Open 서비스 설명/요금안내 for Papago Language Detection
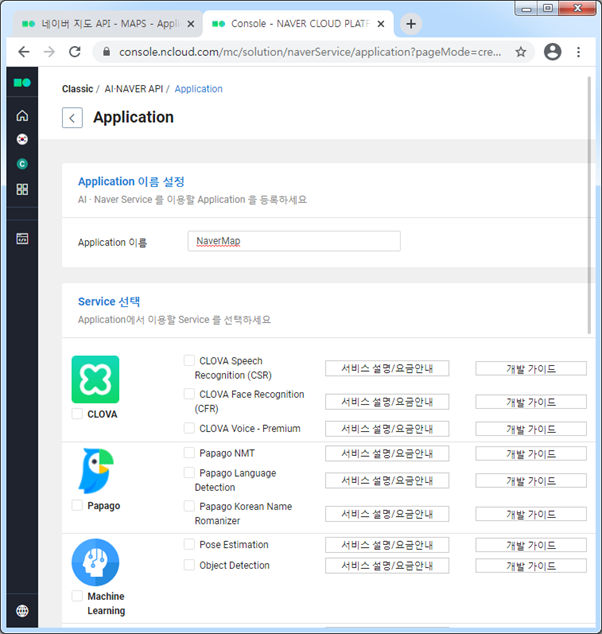The height and width of the screenshot is (634, 602). 387,481
